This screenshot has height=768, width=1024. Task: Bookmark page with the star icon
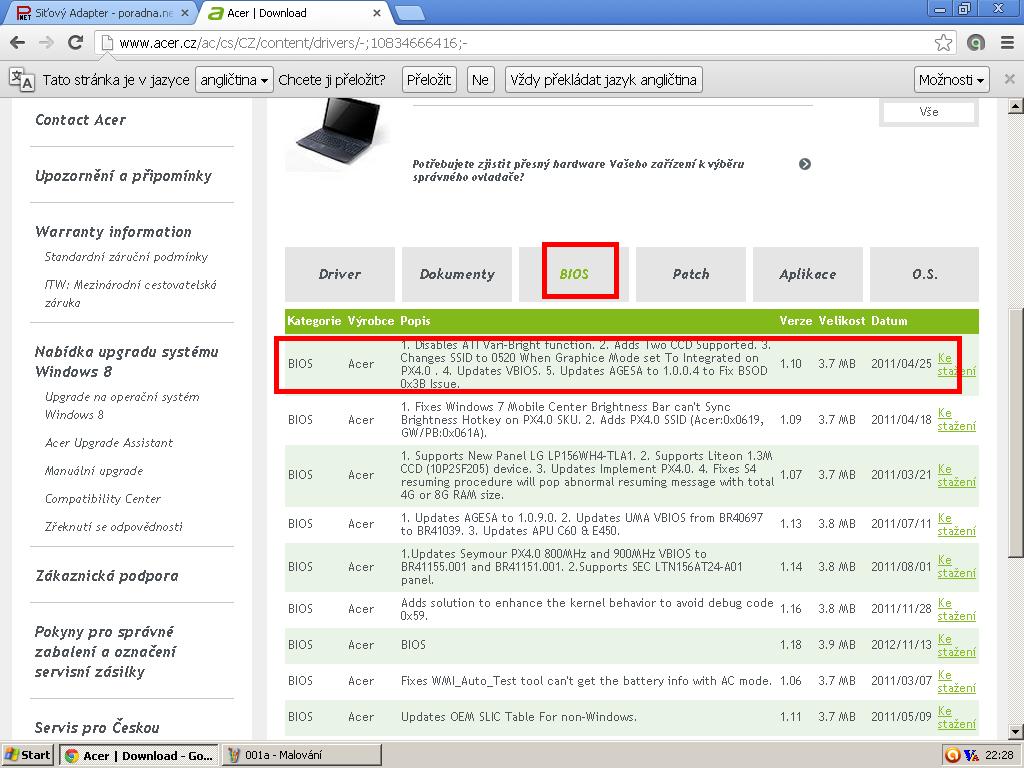pos(943,43)
